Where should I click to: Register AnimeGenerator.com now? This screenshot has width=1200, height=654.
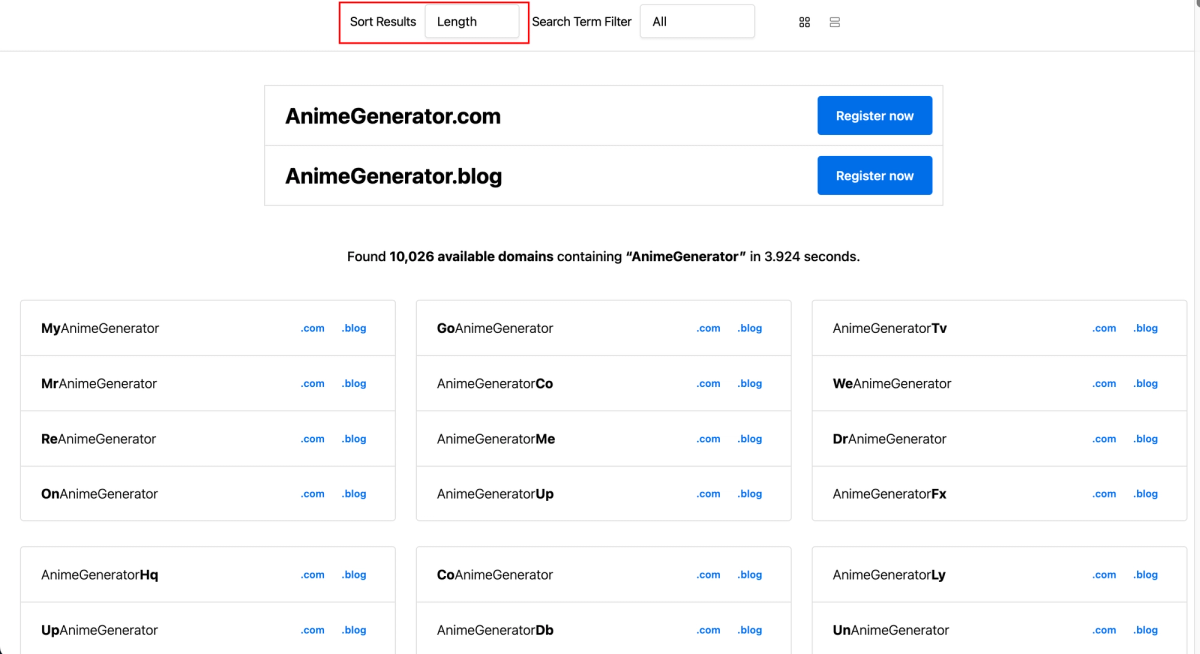(875, 116)
